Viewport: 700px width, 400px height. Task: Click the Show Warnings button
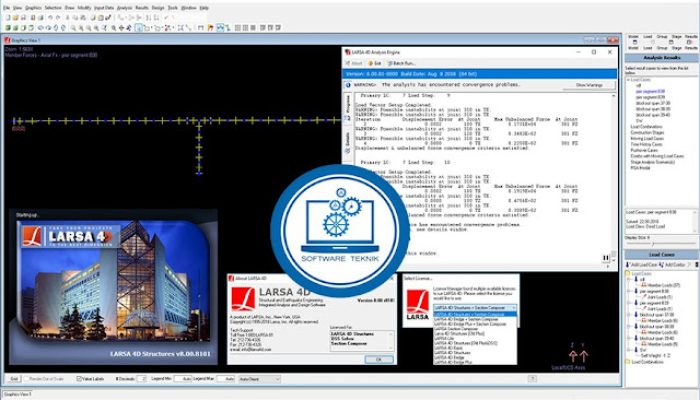tap(589, 85)
